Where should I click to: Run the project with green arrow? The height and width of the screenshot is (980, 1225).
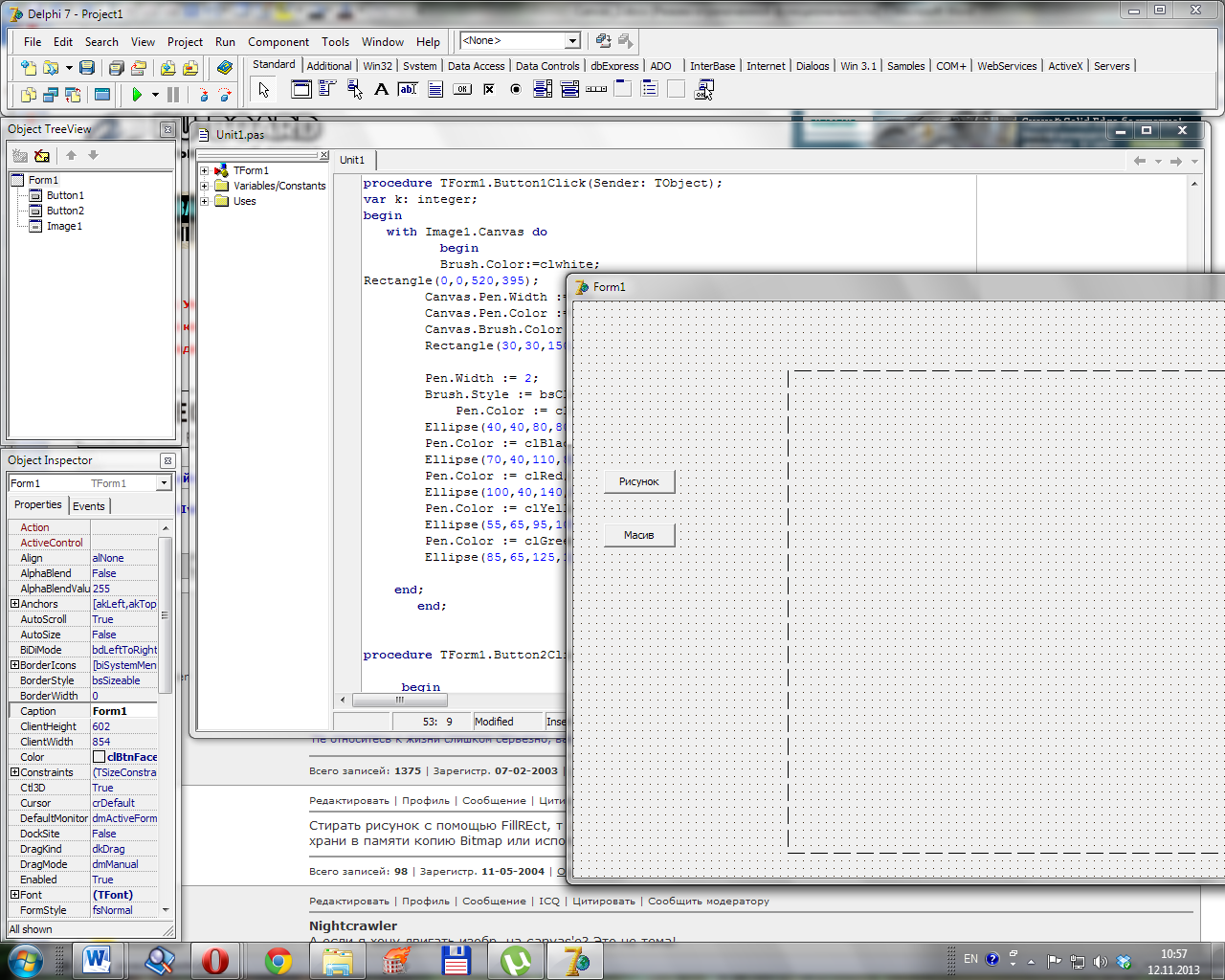click(138, 95)
